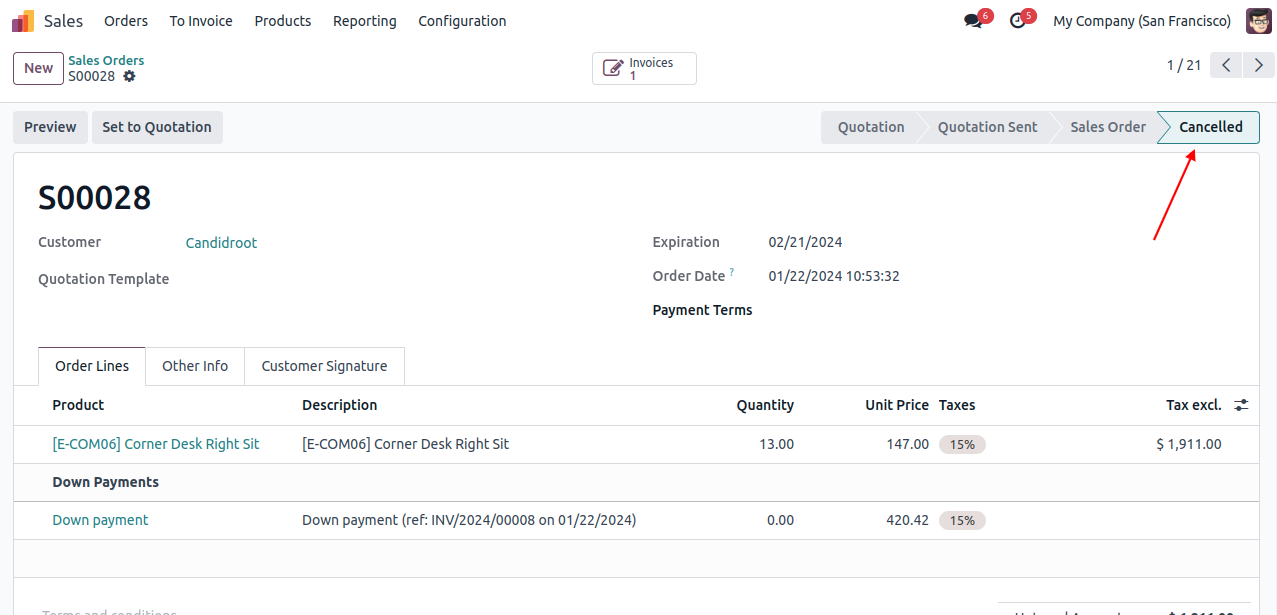Click the Set to Quotation button

point(157,127)
